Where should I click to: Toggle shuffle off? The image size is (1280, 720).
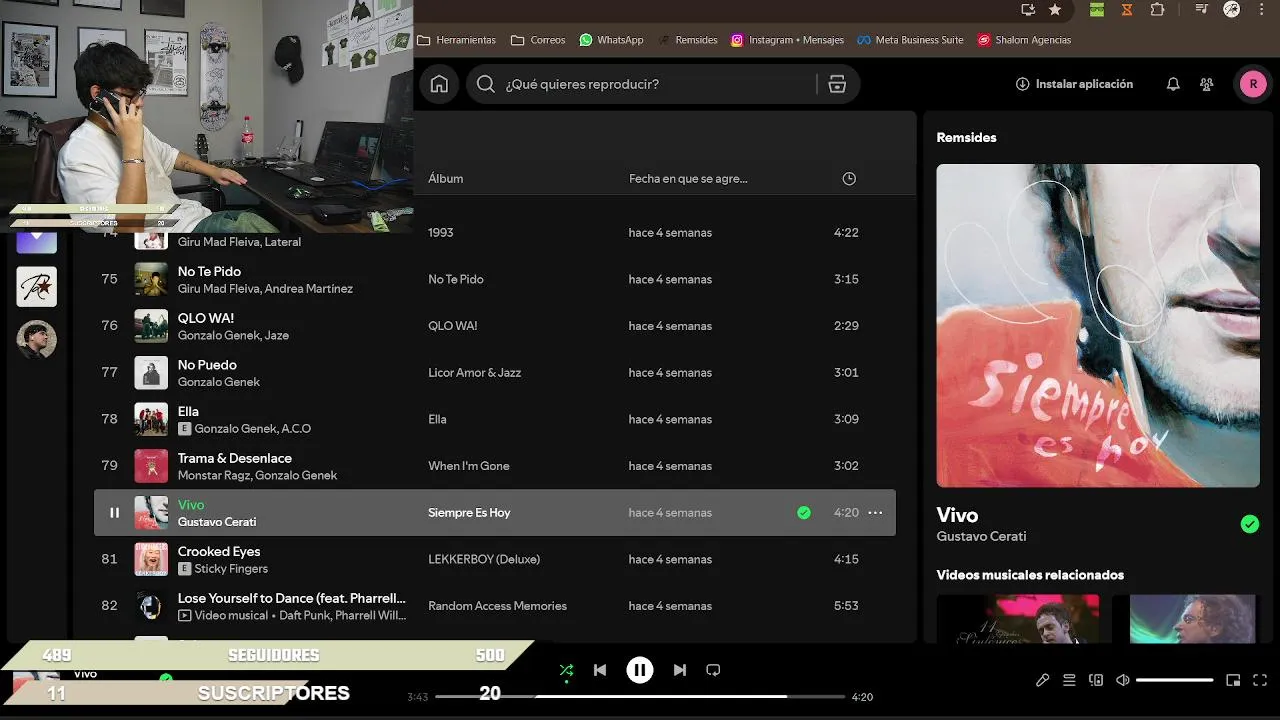566,670
